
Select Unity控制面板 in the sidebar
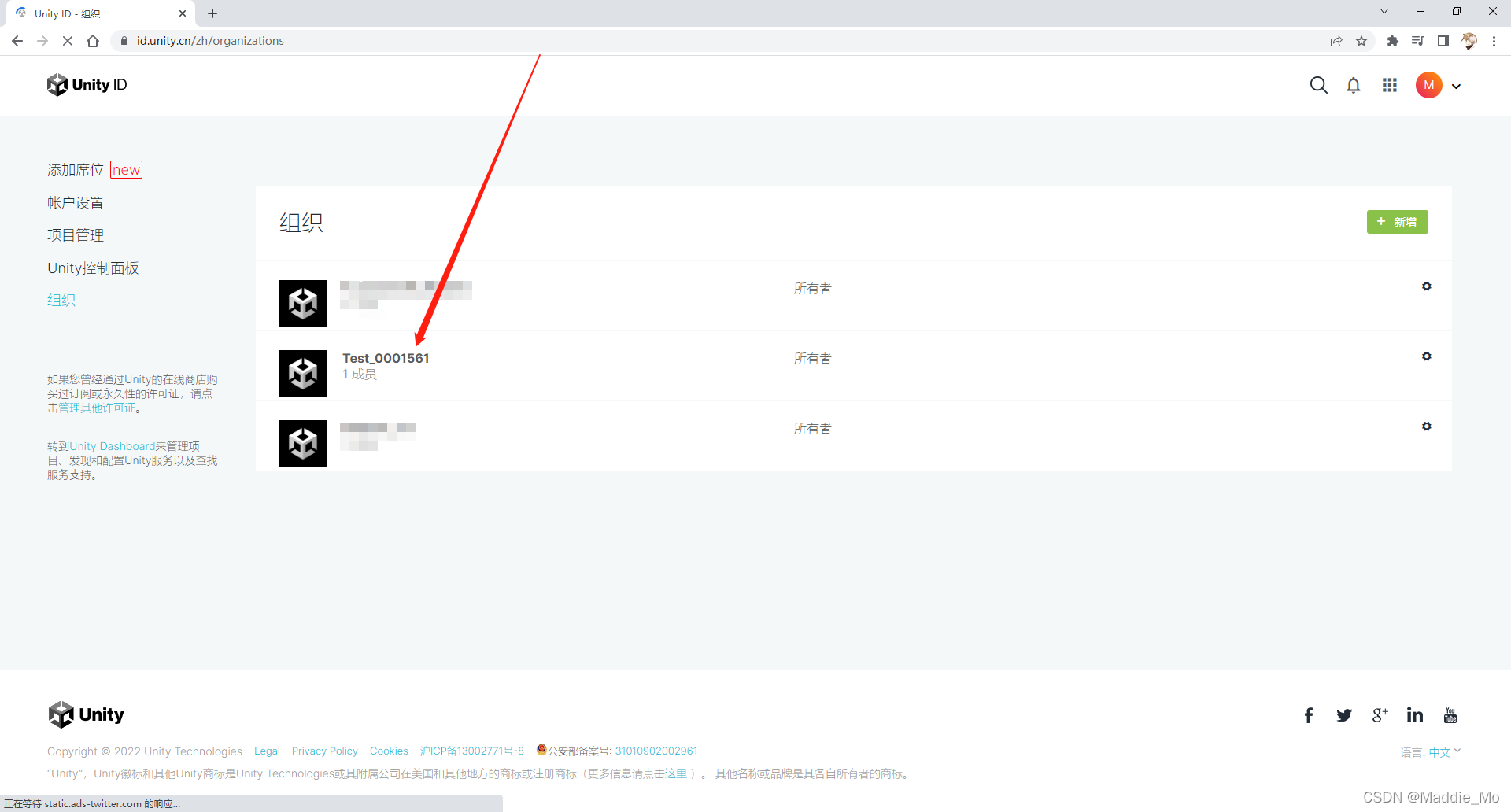[93, 268]
